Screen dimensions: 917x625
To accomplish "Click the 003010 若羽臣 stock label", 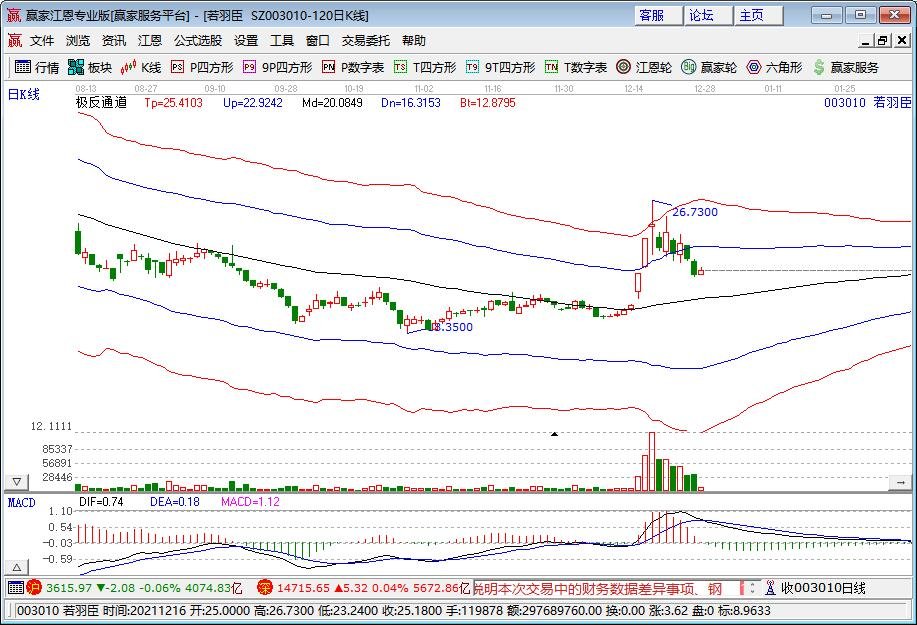I will click(867, 102).
